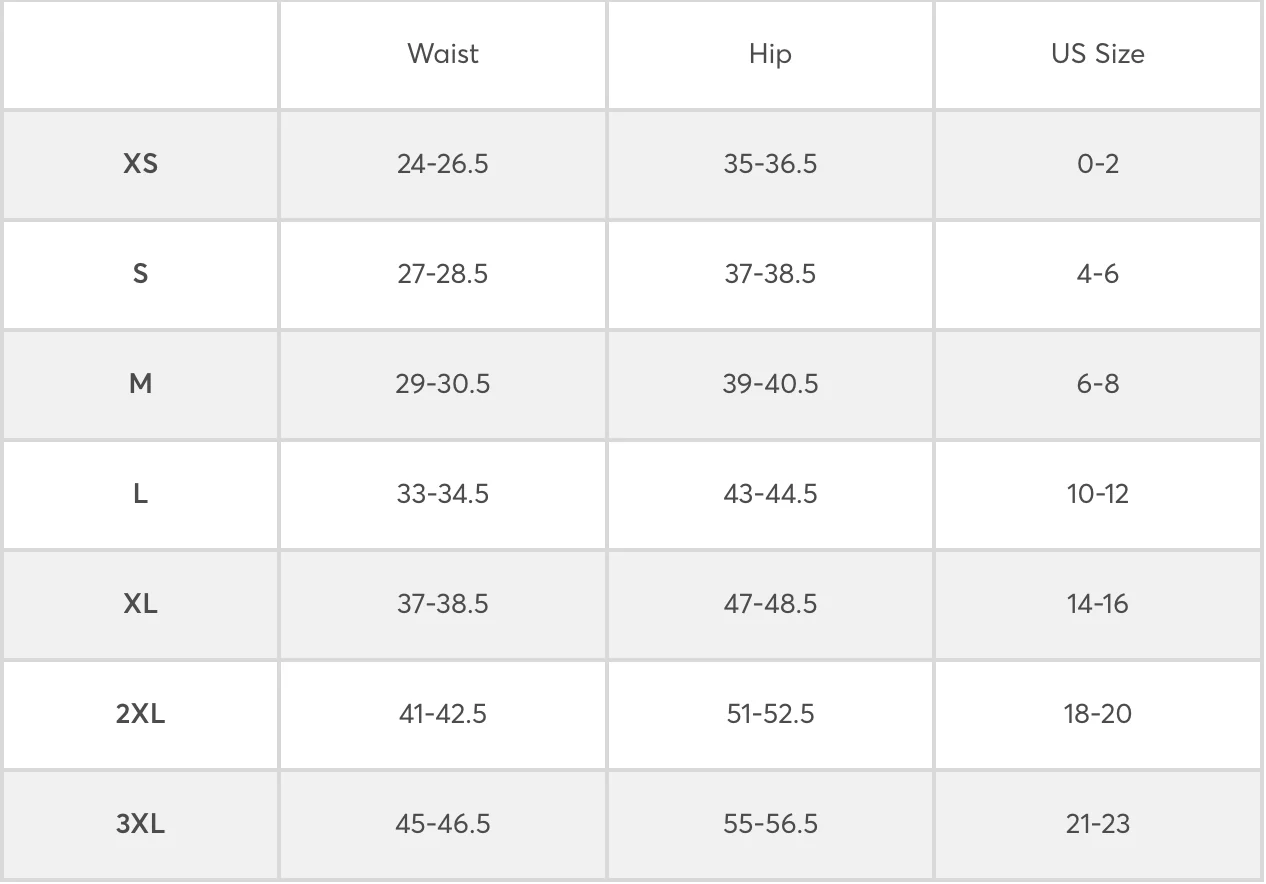Click the 0-2 US size cell
Viewport: 1266px width, 884px height.
coord(1098,164)
